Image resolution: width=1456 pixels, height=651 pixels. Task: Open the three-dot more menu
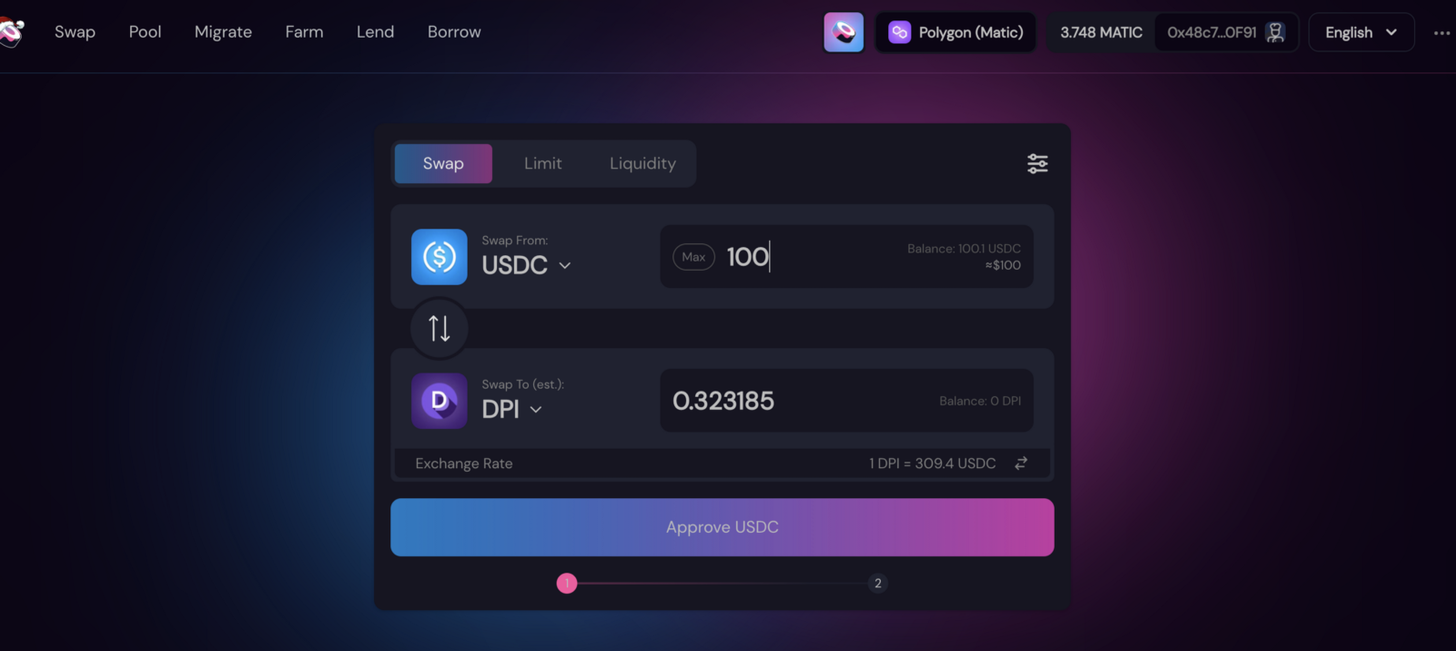pos(1441,33)
